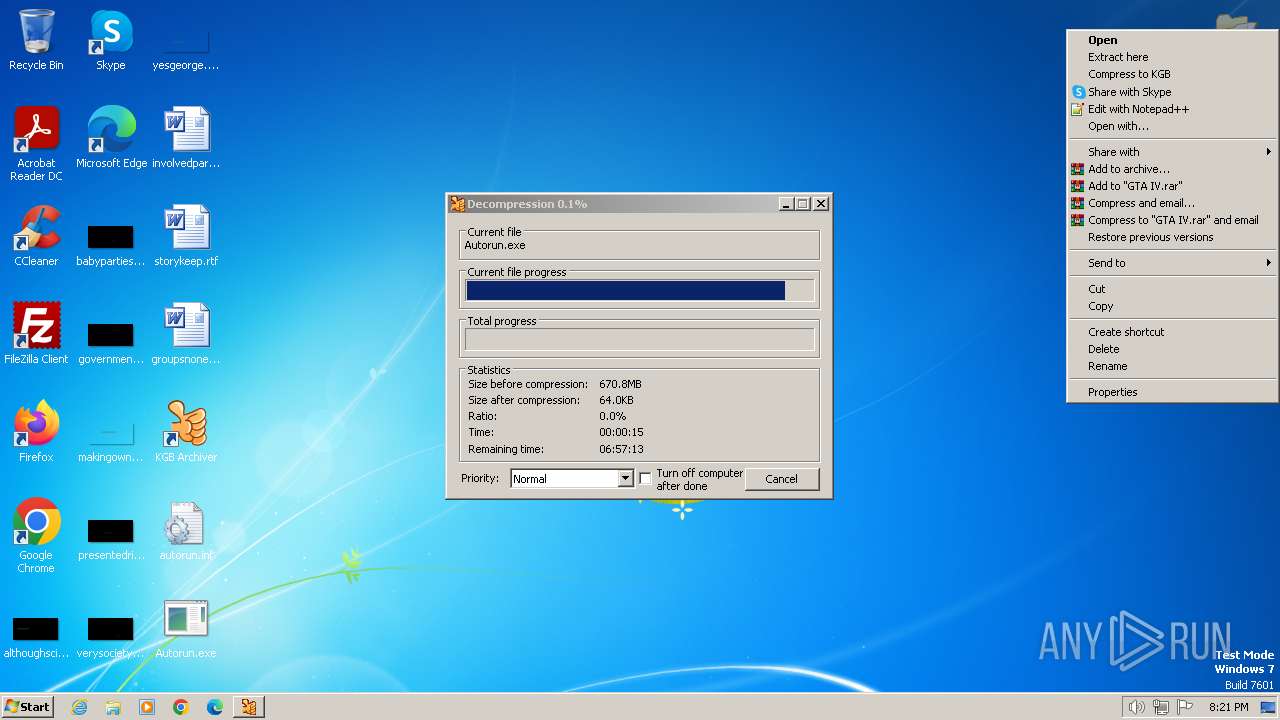Launch Firefox desktop shortcut
This screenshot has width=1280, height=720.
click(x=36, y=431)
